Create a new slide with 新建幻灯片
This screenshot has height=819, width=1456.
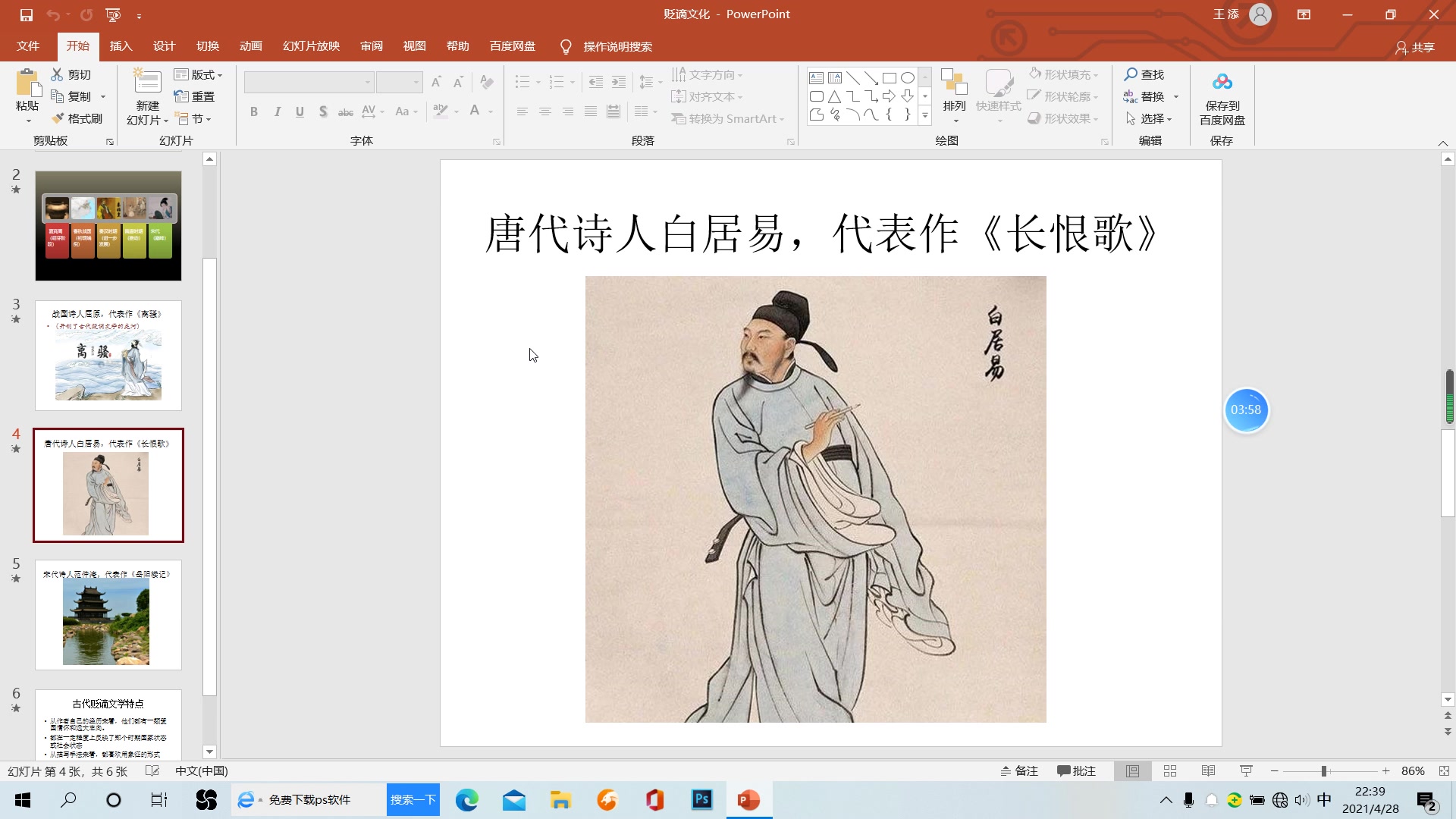(147, 96)
